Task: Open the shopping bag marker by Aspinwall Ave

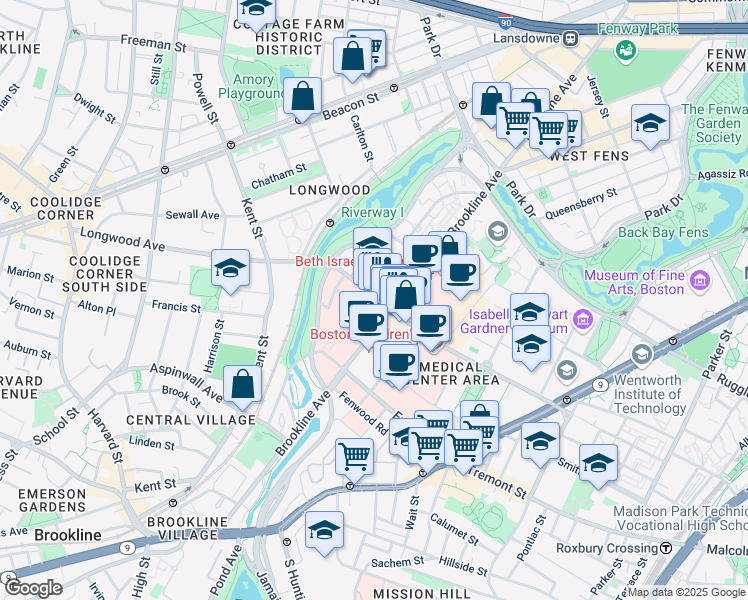Action: (242, 385)
